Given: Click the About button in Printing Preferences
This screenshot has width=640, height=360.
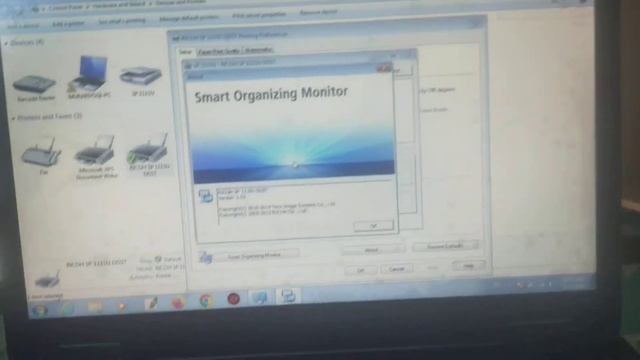Looking at the screenshot, I should pyautogui.click(x=373, y=249).
